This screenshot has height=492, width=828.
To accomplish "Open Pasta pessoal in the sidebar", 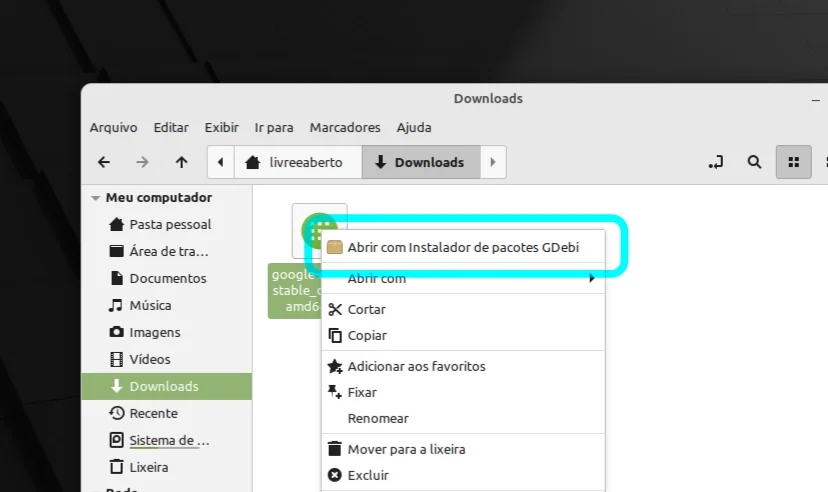I will pyautogui.click(x=166, y=224).
